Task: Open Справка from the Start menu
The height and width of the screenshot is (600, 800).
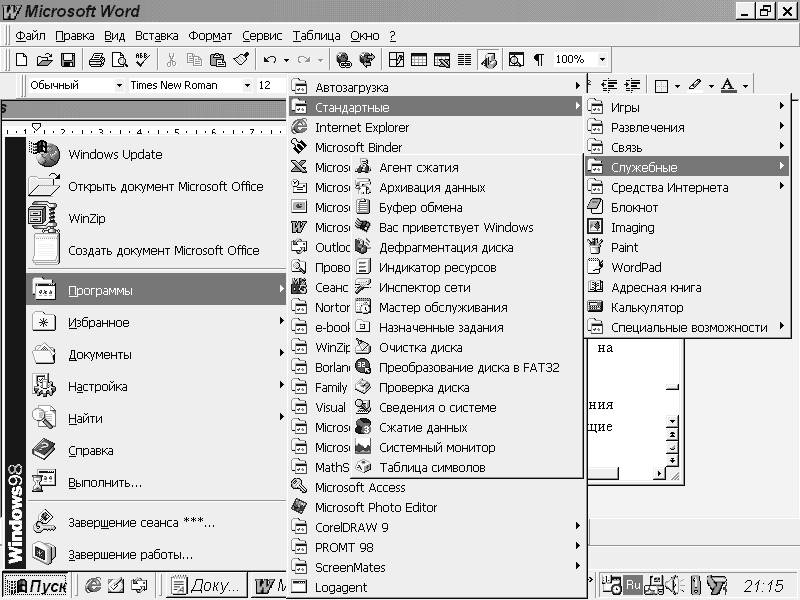Action: tap(156, 450)
